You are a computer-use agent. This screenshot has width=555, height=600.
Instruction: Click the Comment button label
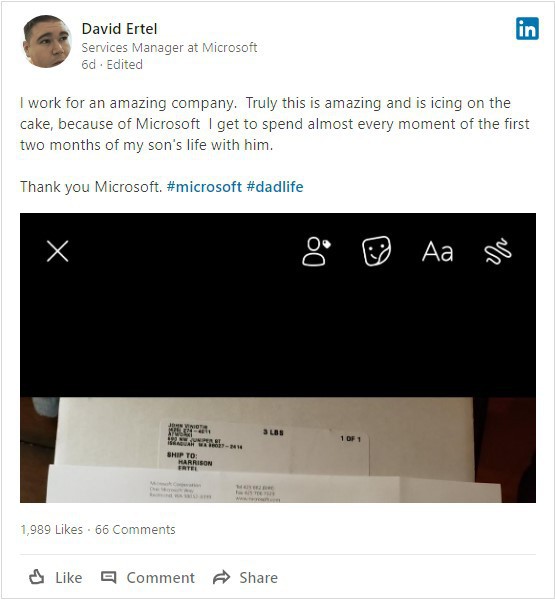160,577
